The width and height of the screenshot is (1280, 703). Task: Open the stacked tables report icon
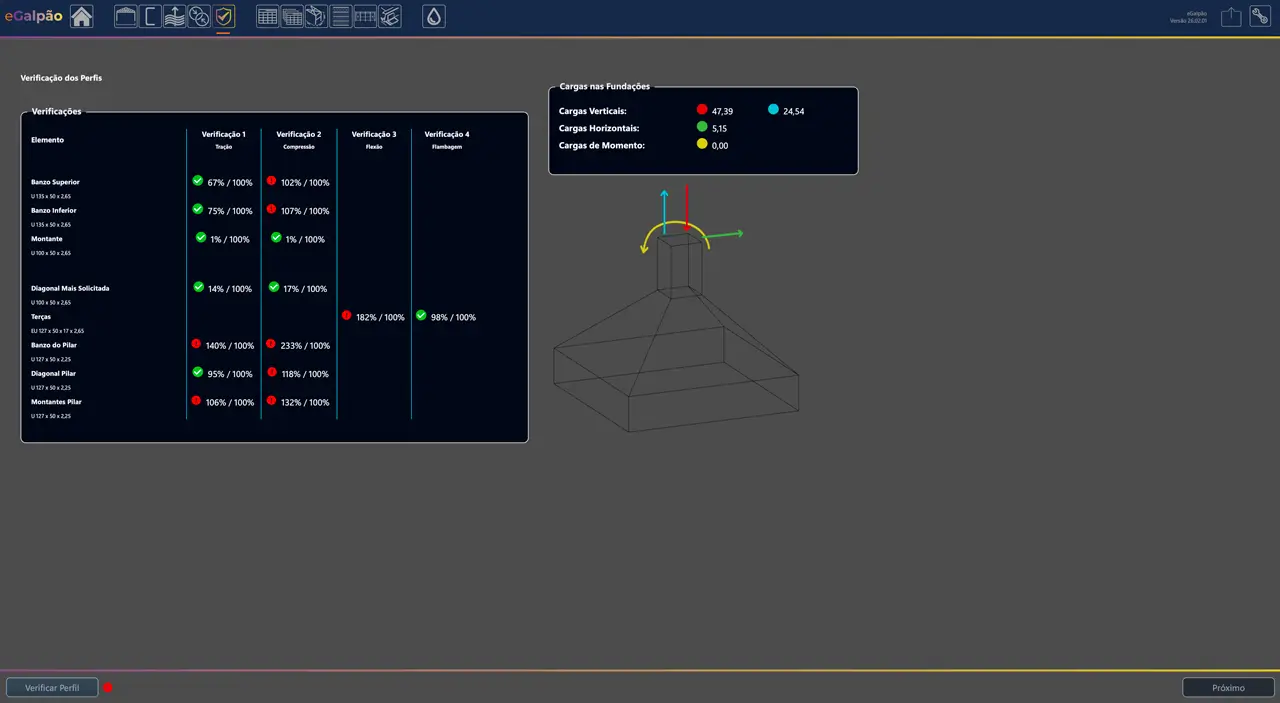pyautogui.click(x=292, y=16)
